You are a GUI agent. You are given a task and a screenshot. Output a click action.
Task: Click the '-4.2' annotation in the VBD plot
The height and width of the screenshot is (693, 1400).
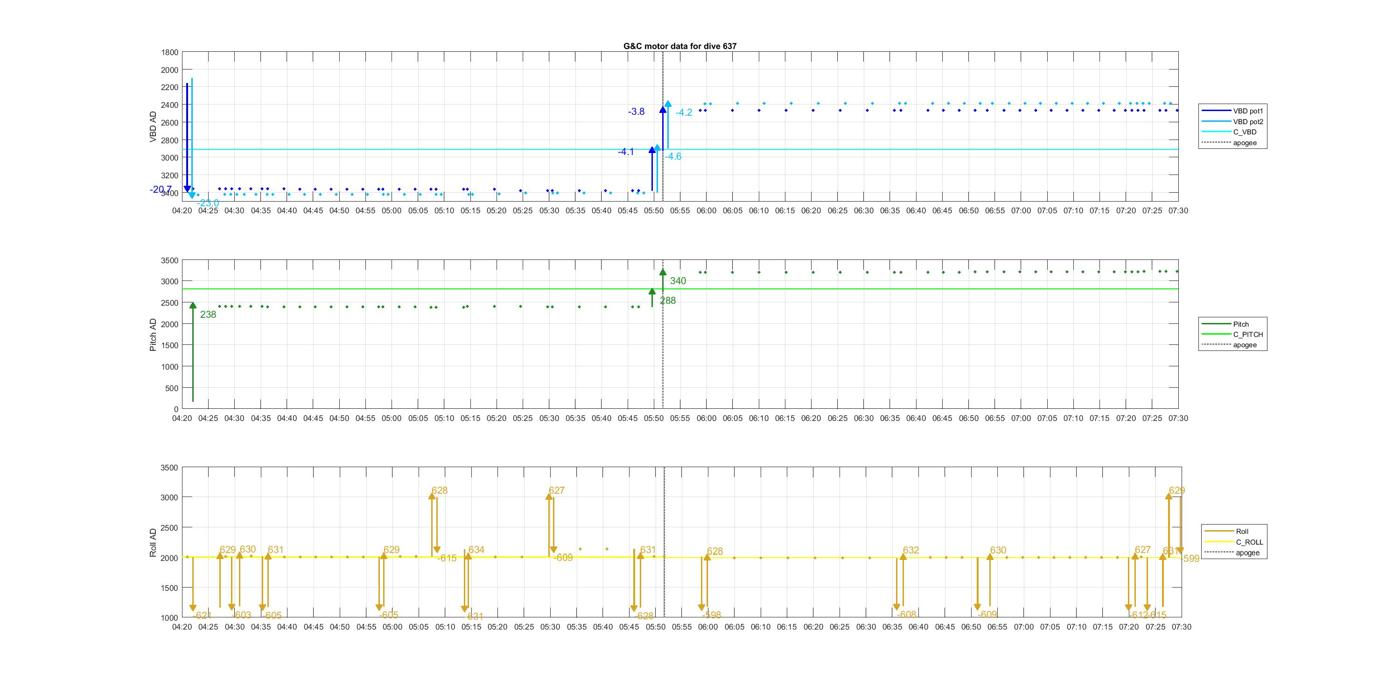(684, 113)
